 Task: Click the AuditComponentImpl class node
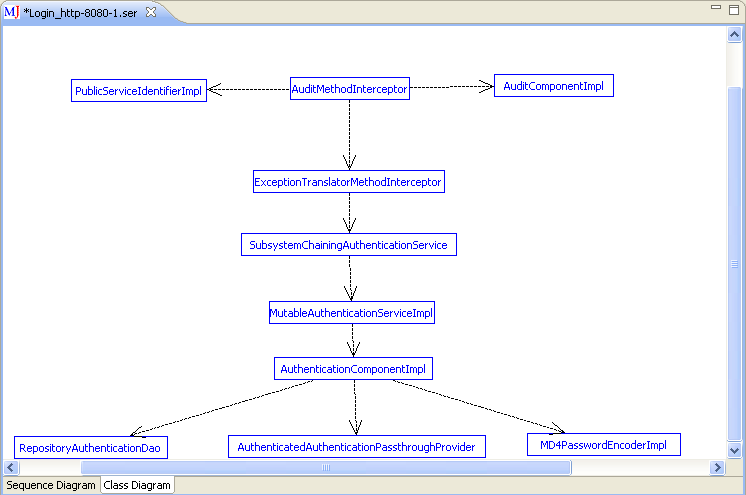tap(553, 86)
